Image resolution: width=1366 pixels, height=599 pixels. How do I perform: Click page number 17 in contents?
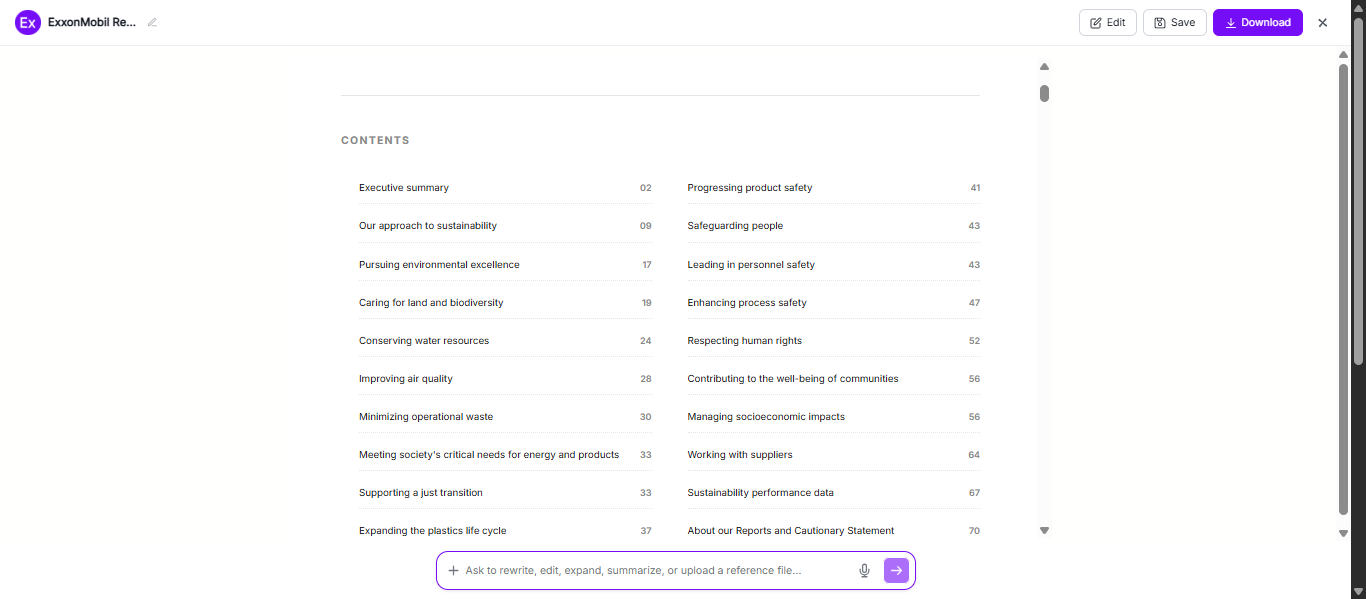[x=647, y=265]
